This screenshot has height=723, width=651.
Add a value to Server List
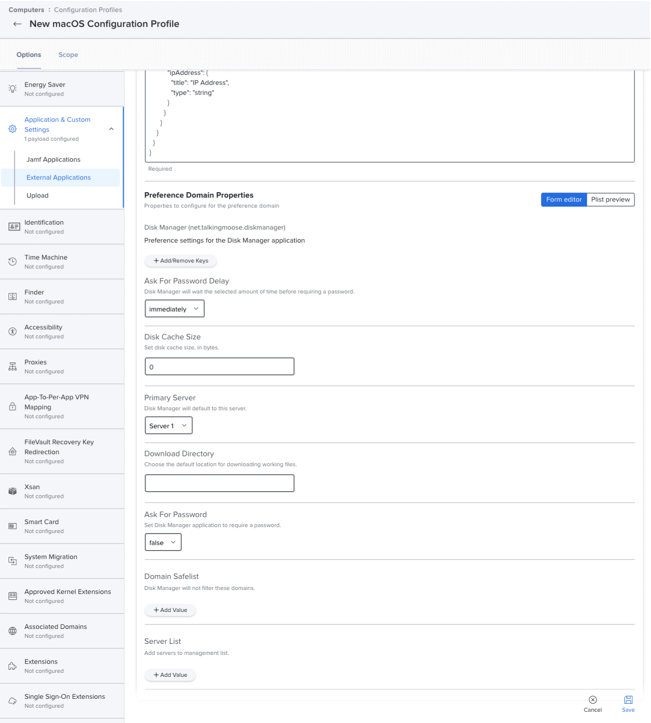[x=170, y=675]
